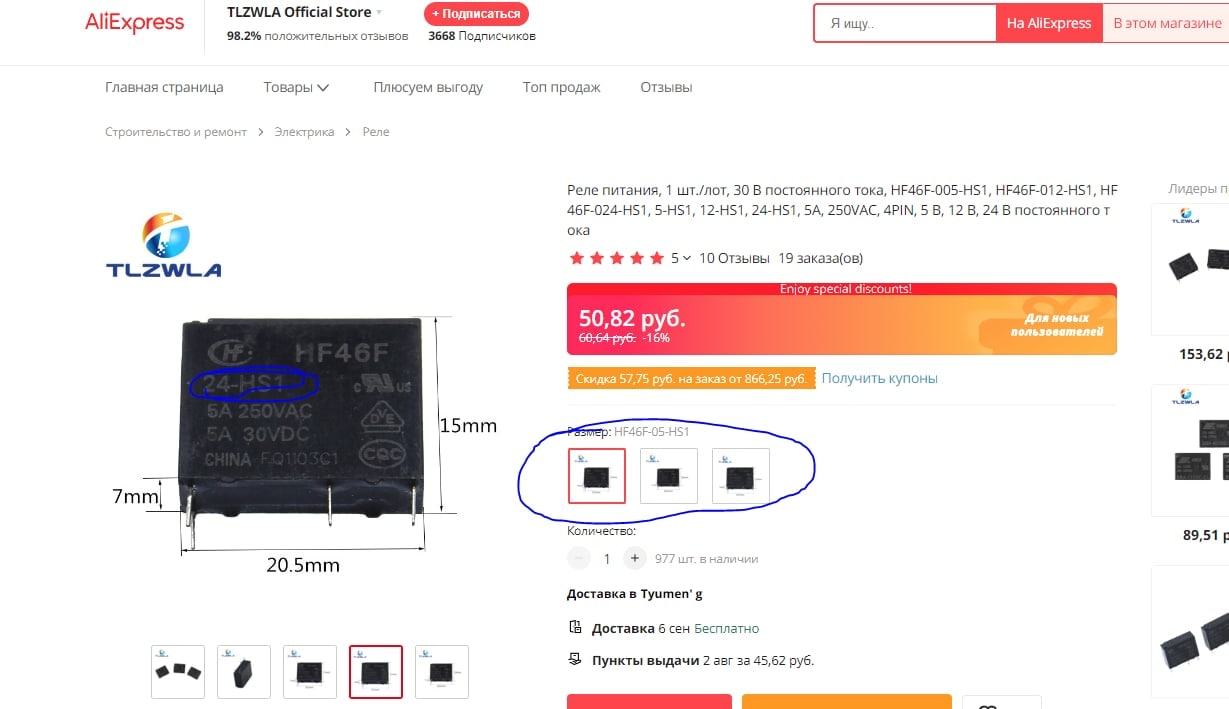
Task: Open the Электрика breadcrumb link
Action: (304, 132)
